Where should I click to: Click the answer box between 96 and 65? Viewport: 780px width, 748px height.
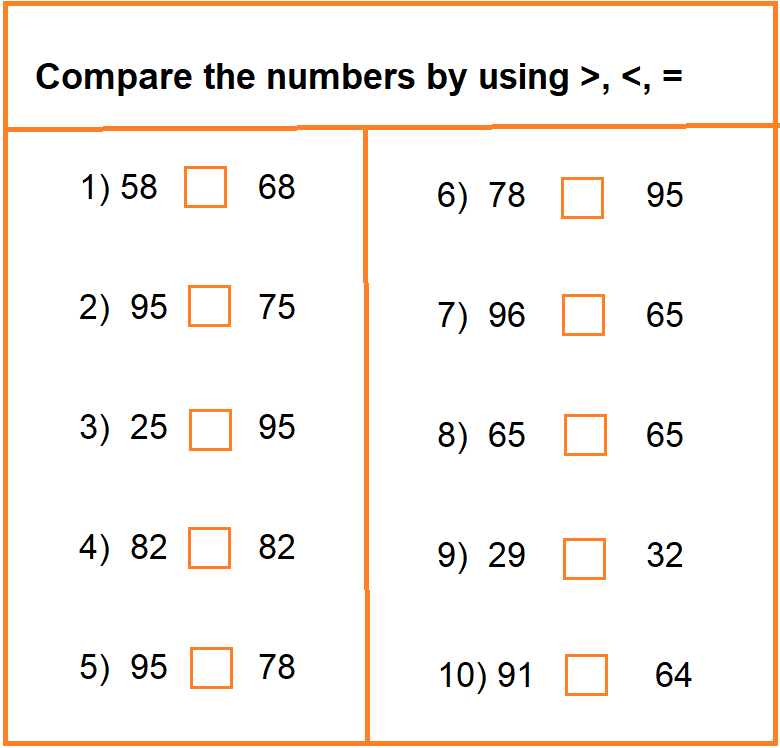click(x=583, y=315)
